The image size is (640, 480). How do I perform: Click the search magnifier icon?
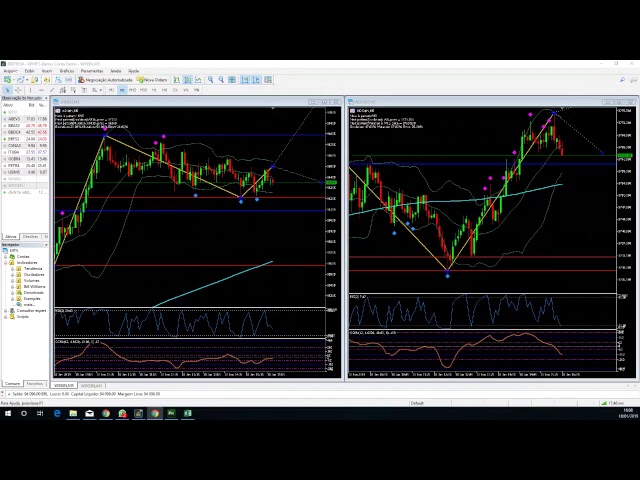pyautogui.click(x=622, y=80)
